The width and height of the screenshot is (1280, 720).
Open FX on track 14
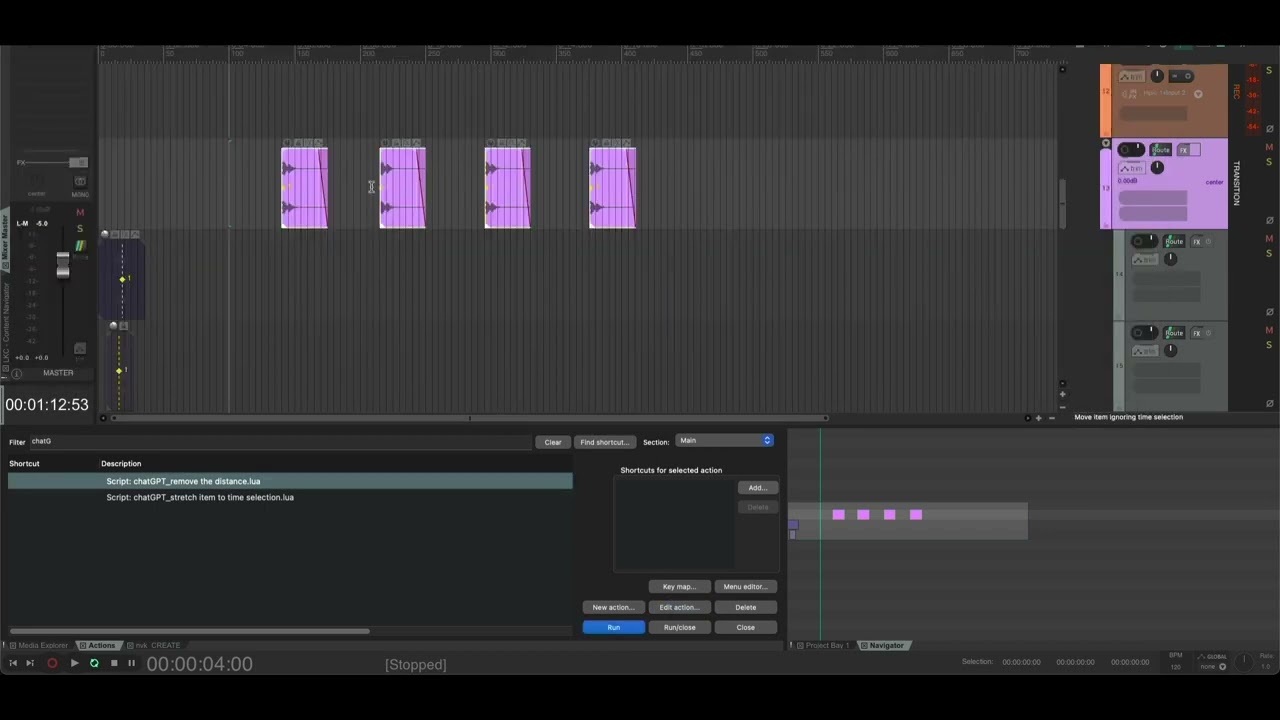tap(1197, 241)
